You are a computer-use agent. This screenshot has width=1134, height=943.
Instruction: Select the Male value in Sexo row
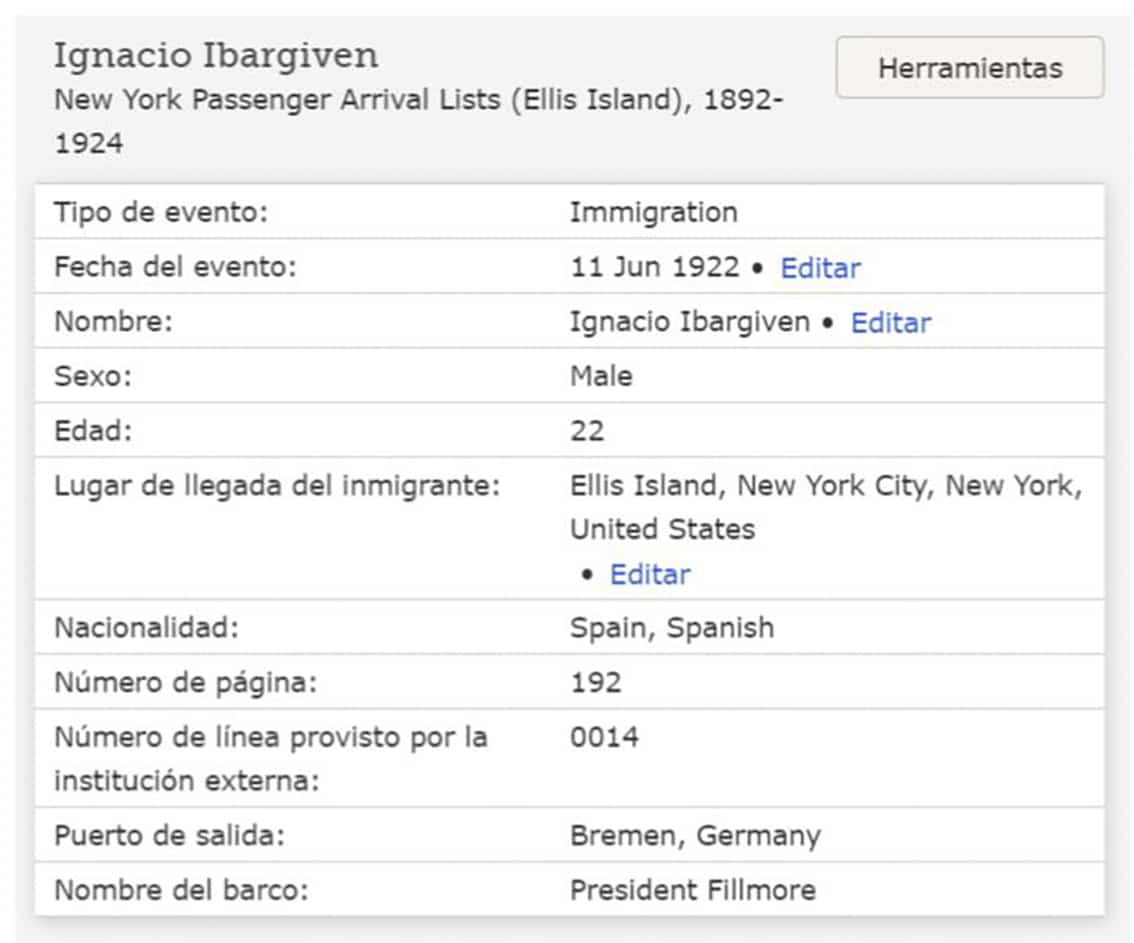click(x=601, y=376)
